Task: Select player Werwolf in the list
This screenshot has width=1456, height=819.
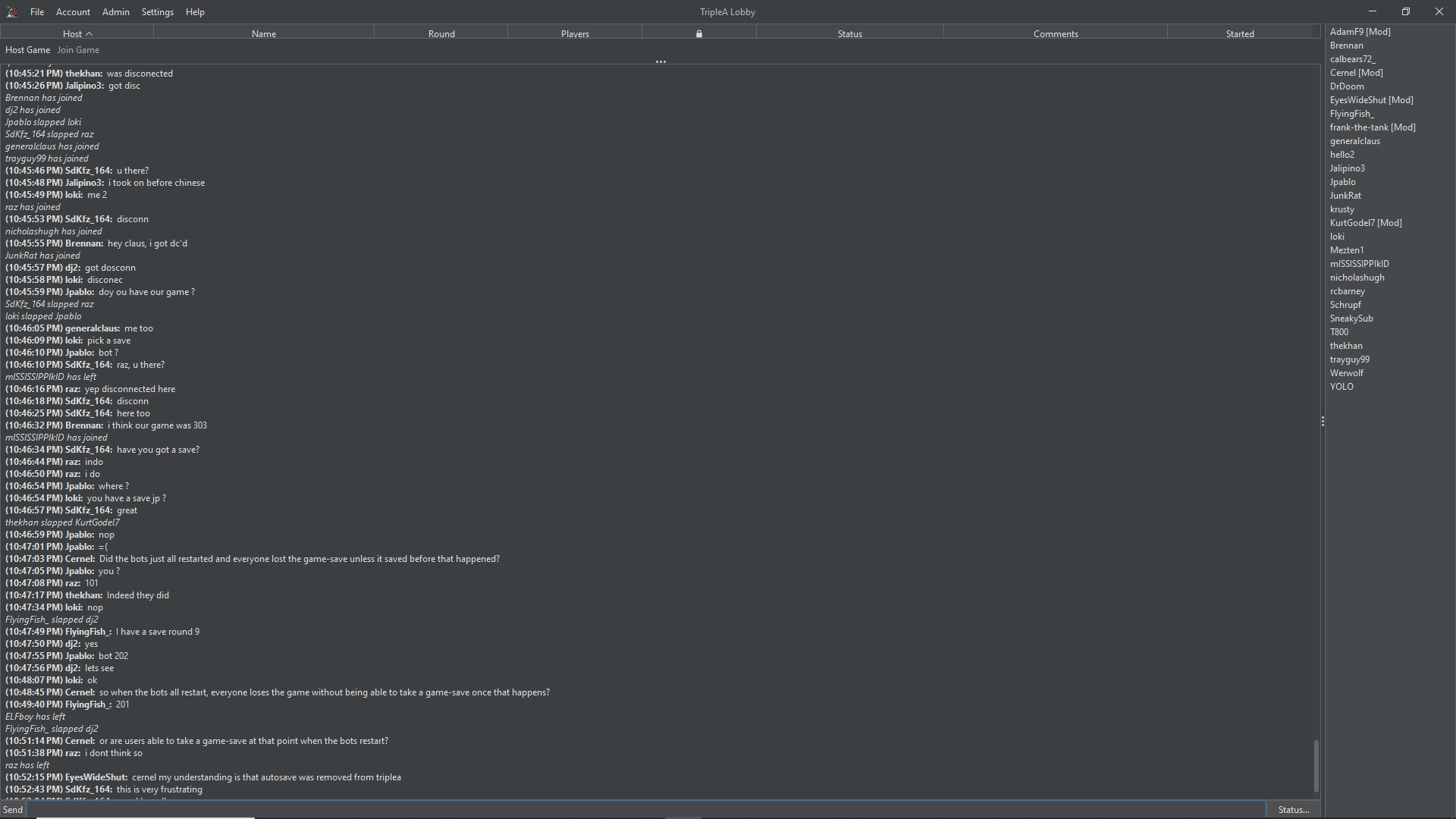Action: (1346, 373)
